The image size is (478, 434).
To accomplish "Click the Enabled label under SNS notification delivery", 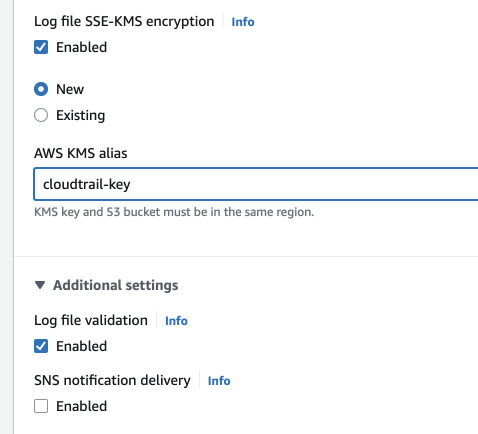I will coord(81,406).
